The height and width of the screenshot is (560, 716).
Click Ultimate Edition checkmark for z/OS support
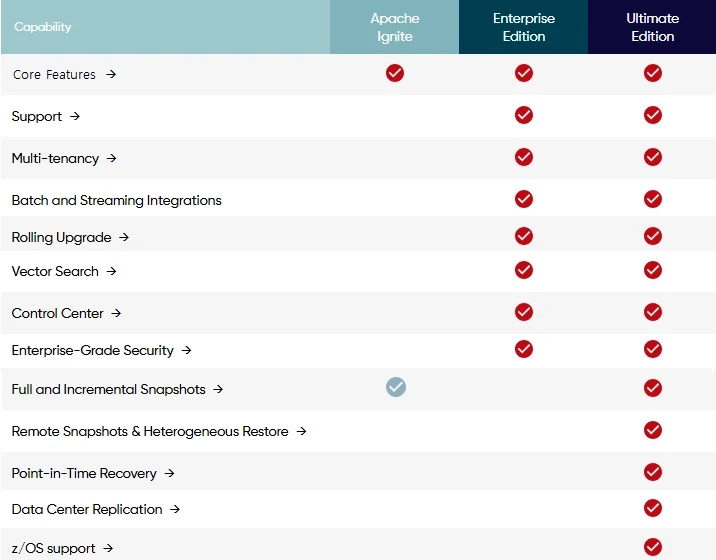click(x=653, y=547)
